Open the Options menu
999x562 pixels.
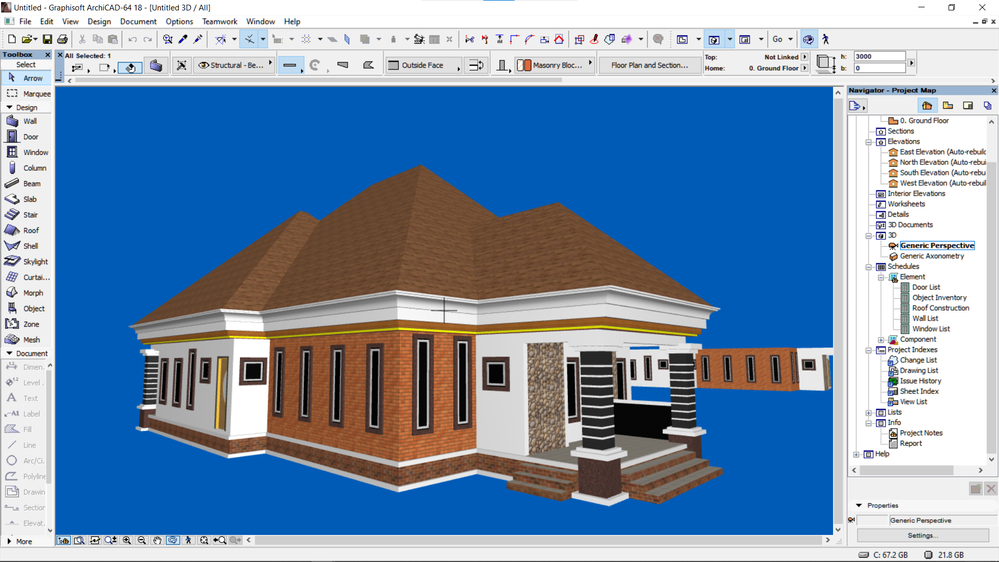(179, 22)
